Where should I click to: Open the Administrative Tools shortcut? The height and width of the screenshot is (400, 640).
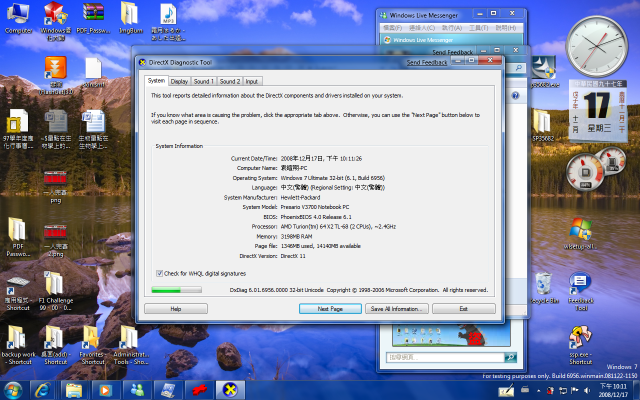(x=130, y=345)
